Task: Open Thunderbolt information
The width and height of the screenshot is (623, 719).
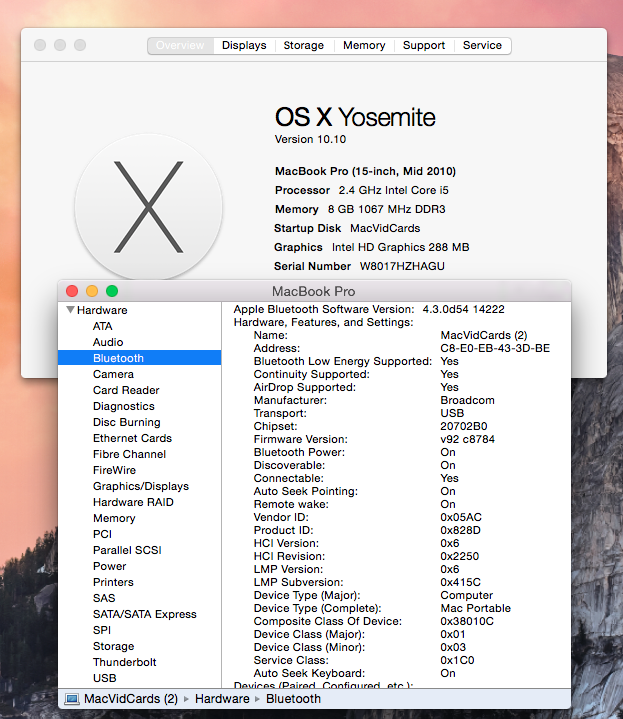Action: 125,663
